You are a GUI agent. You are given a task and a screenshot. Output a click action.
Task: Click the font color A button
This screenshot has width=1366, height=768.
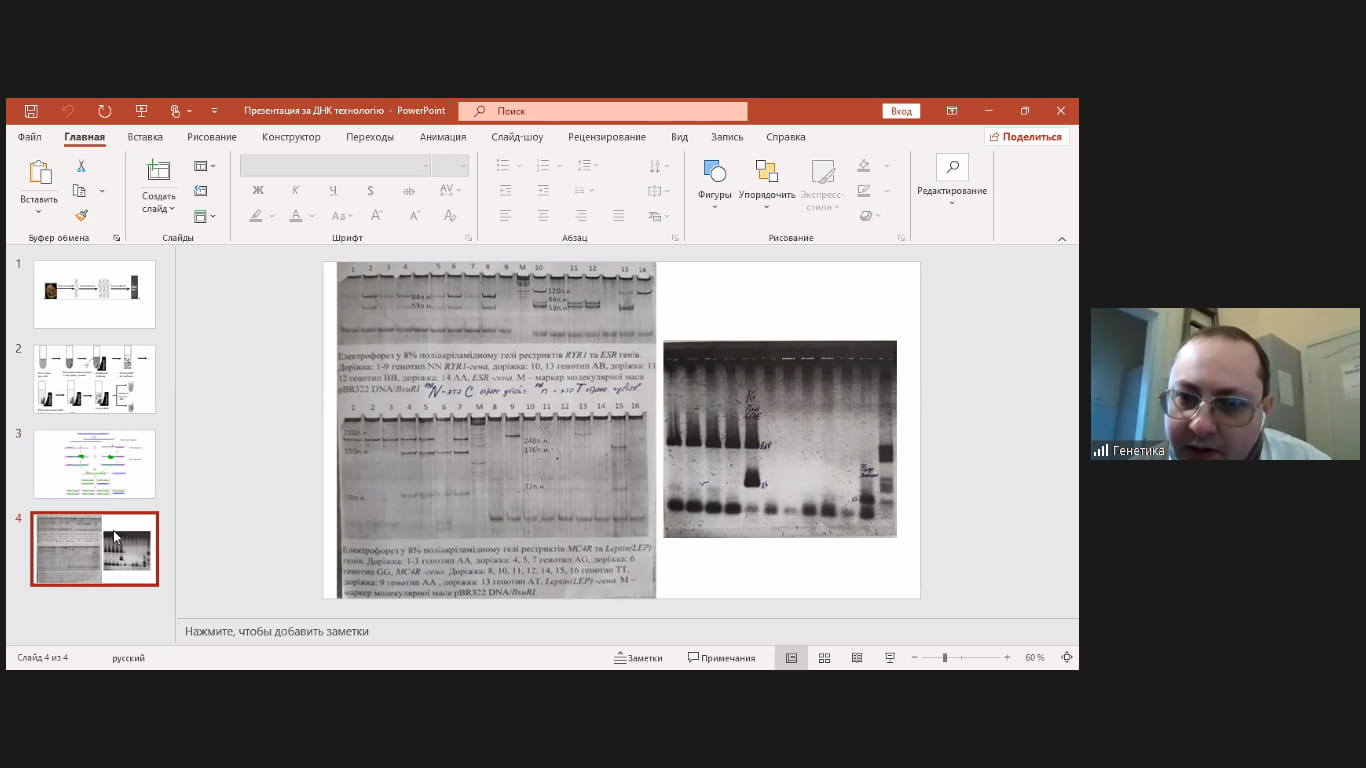(x=295, y=215)
